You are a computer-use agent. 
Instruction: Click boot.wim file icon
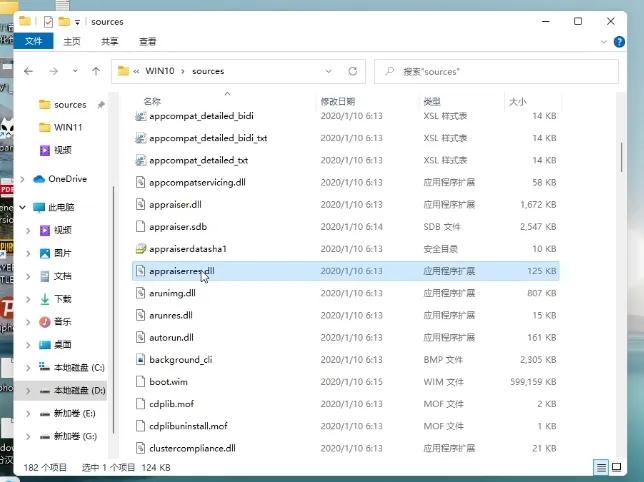coord(140,382)
